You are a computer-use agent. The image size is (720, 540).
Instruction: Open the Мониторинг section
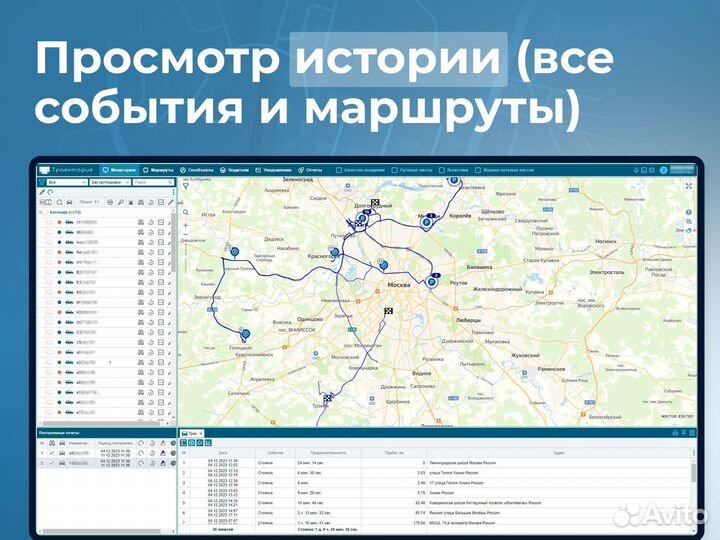[119, 170]
